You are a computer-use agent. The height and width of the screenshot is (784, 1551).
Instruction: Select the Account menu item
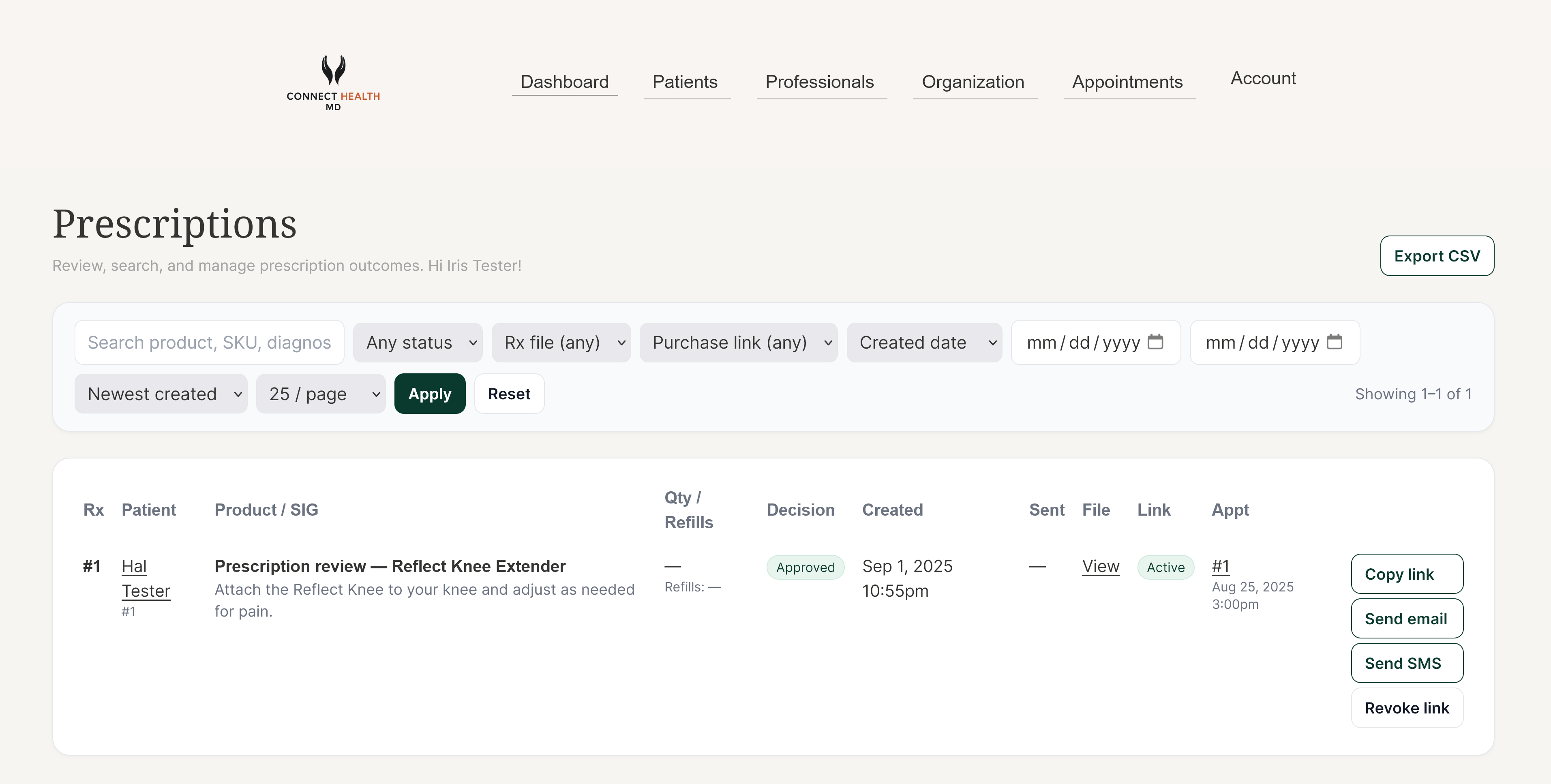tap(1263, 78)
